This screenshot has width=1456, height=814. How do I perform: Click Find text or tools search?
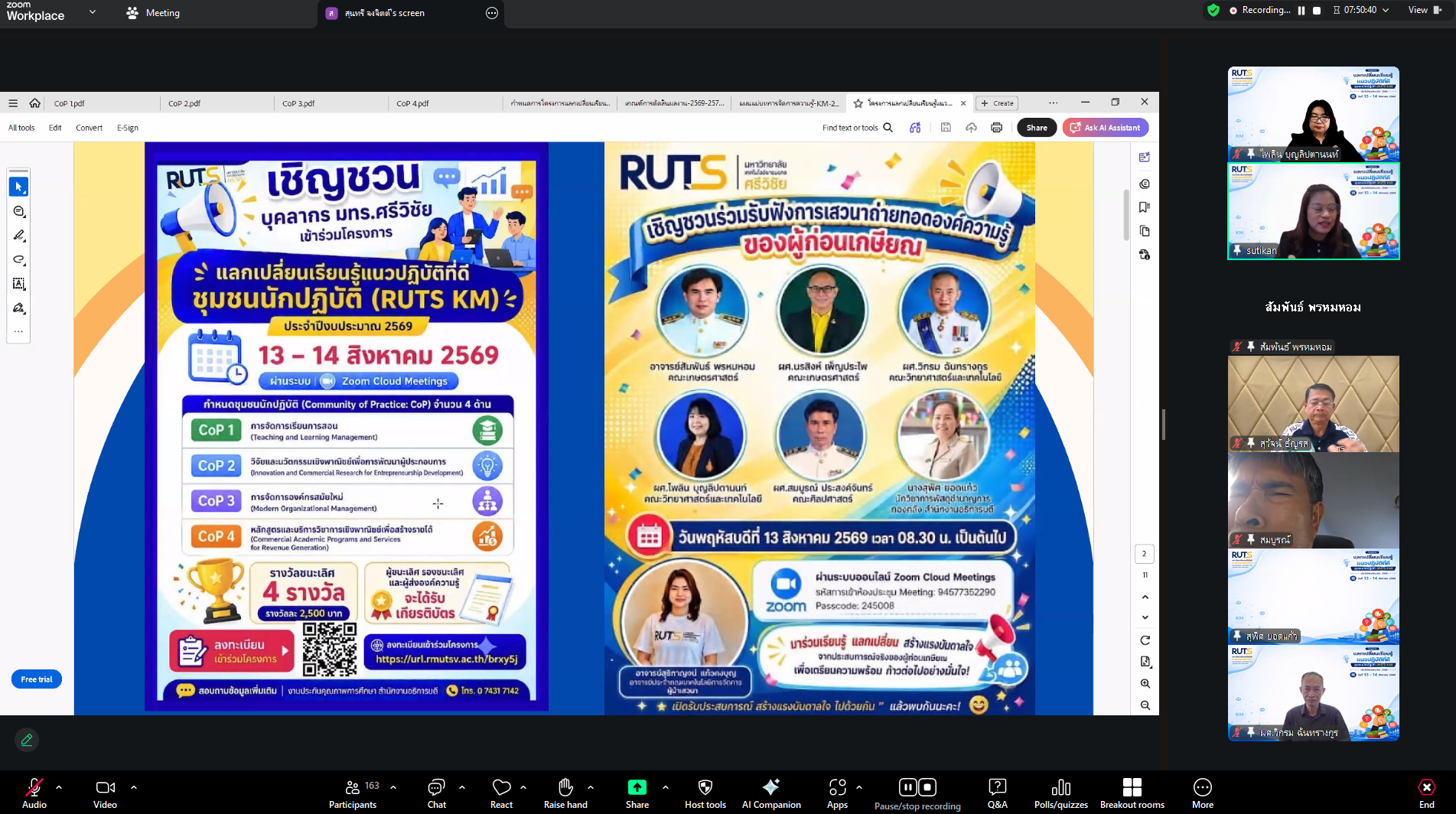(858, 128)
